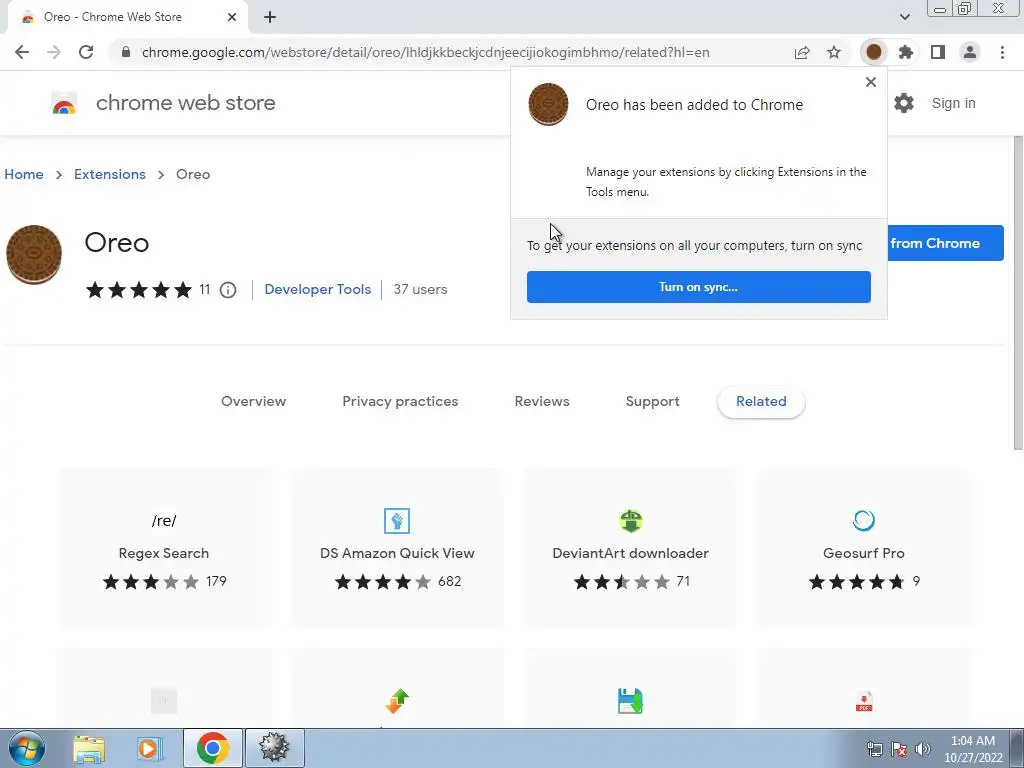Click the Remove from Chrome button

click(x=946, y=244)
